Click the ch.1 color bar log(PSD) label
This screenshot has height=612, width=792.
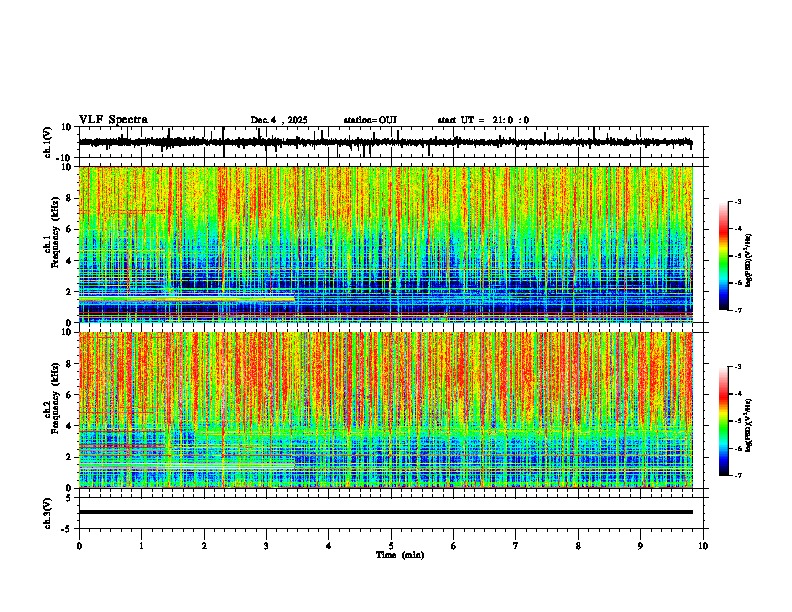click(748, 261)
